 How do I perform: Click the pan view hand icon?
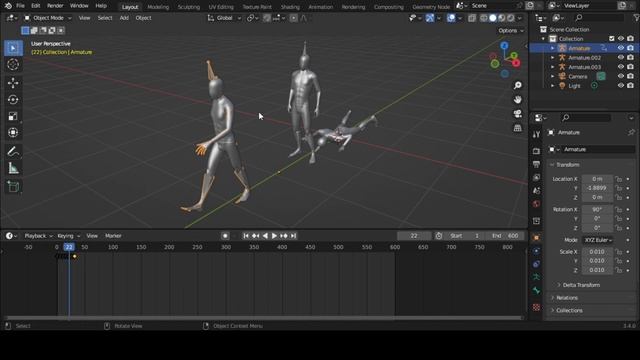coord(518,100)
